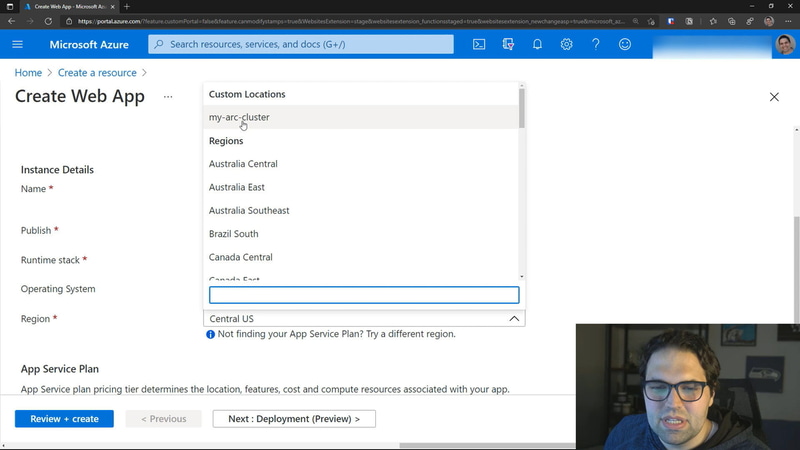Open the browser profile picture

point(769,21)
